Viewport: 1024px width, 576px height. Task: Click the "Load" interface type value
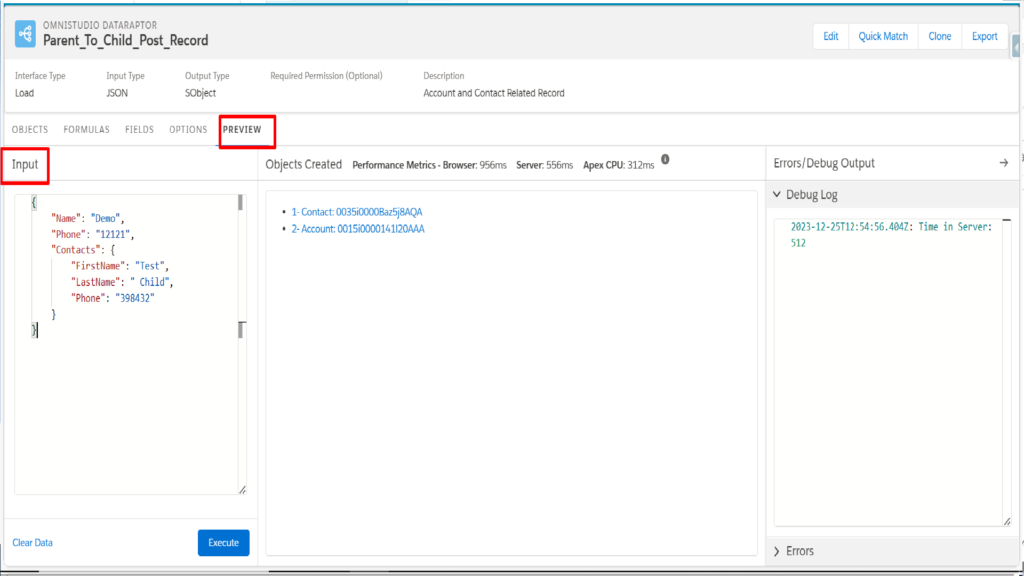pyautogui.click(x=24, y=93)
